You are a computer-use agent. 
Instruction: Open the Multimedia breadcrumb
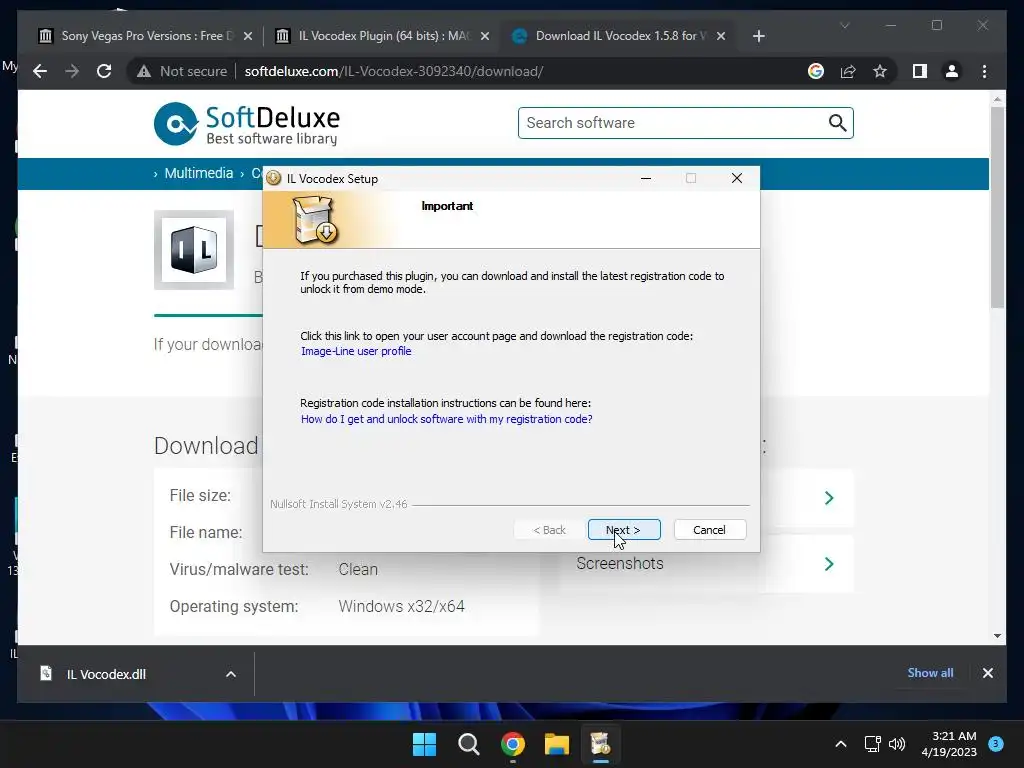(x=199, y=173)
